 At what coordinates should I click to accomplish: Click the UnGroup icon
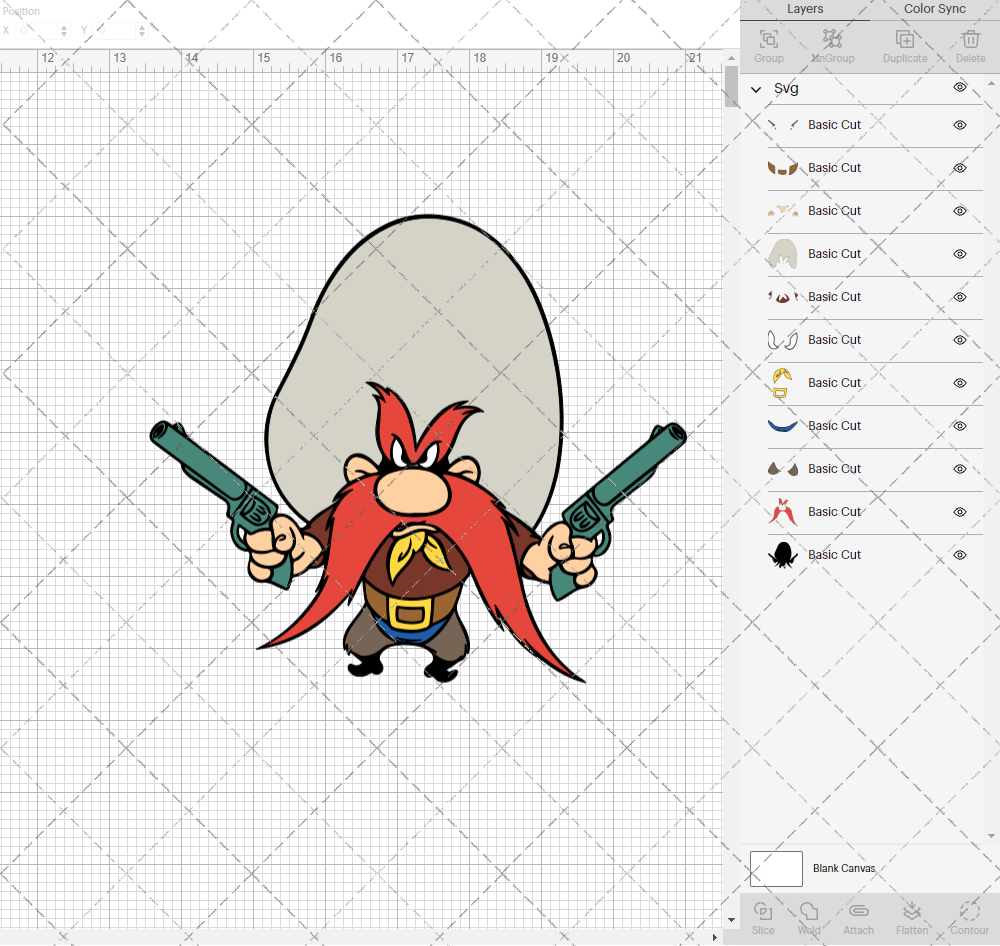tap(832, 40)
